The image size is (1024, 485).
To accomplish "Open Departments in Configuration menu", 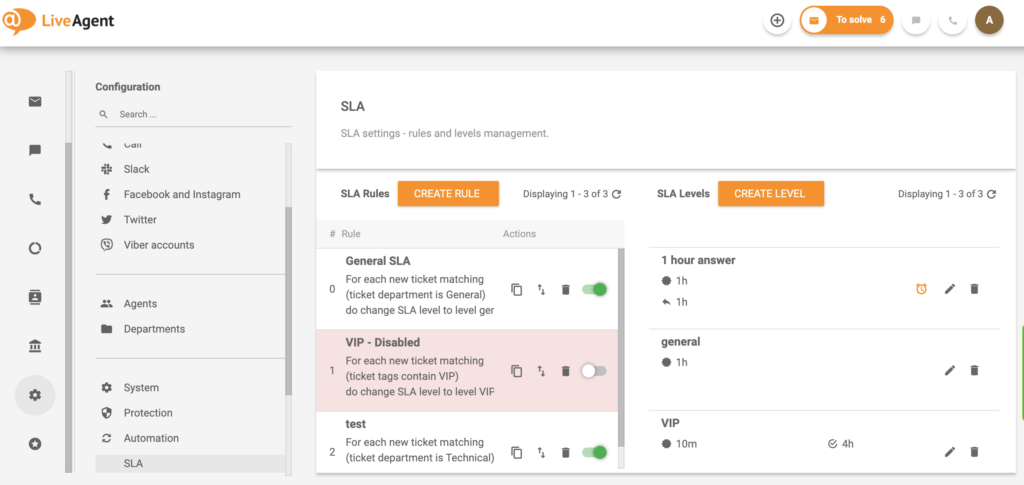I will [154, 329].
